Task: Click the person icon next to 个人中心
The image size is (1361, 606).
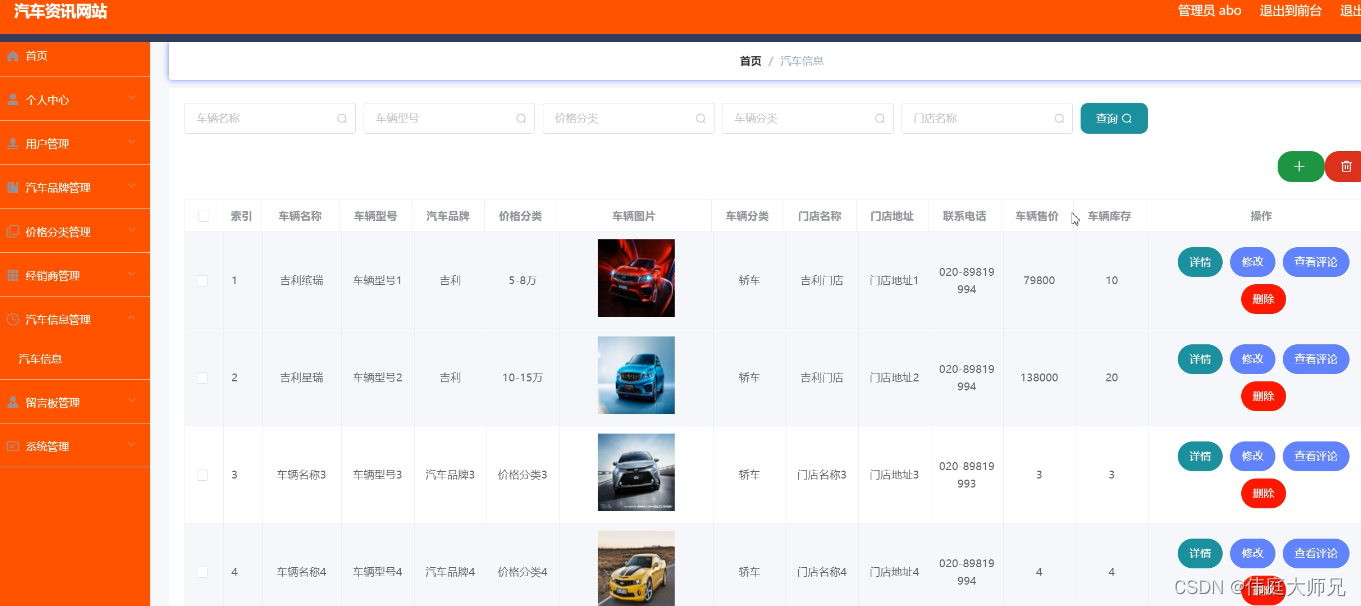Action: pyautogui.click(x=14, y=99)
